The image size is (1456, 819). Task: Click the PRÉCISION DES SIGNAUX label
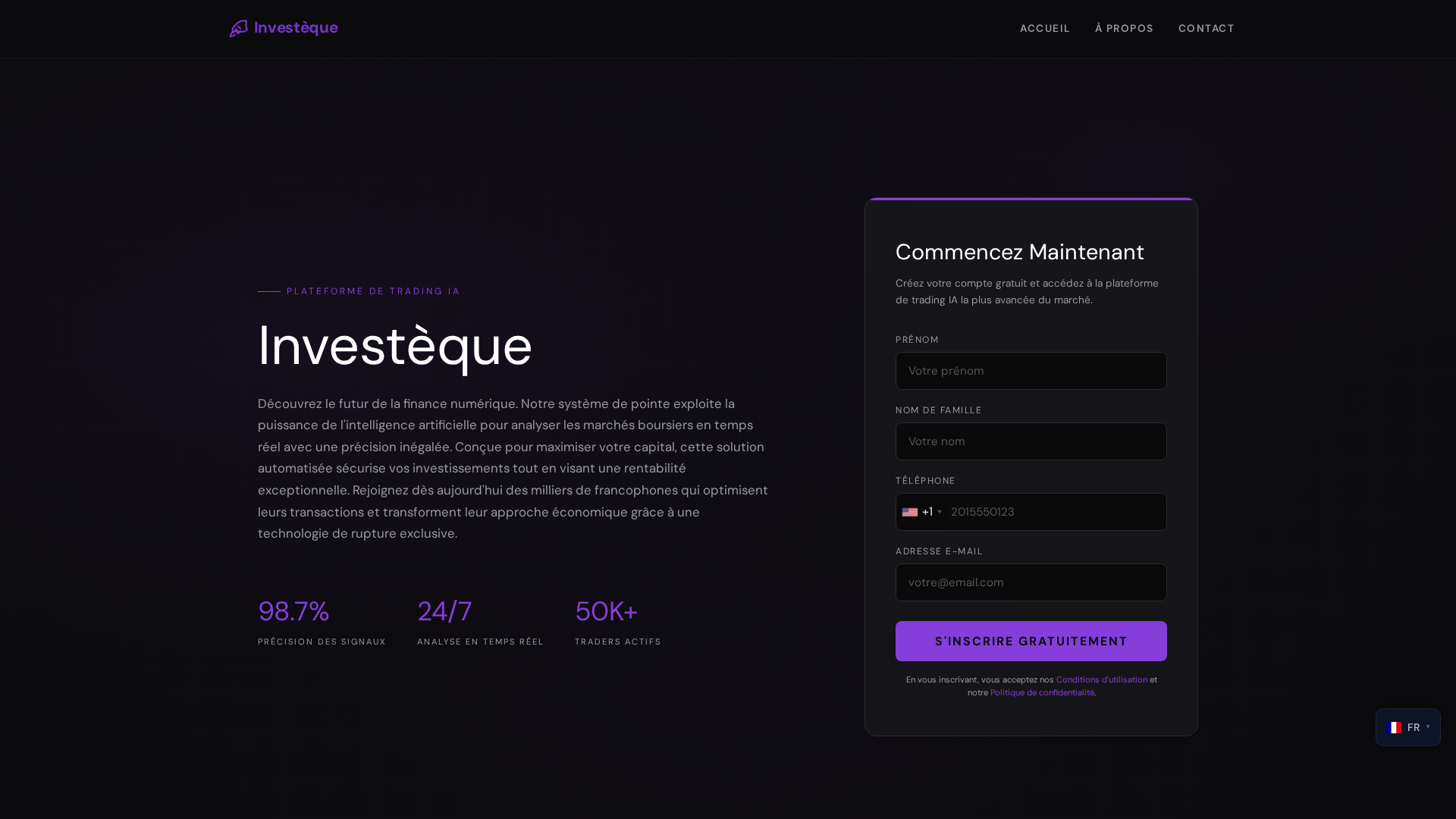322,642
